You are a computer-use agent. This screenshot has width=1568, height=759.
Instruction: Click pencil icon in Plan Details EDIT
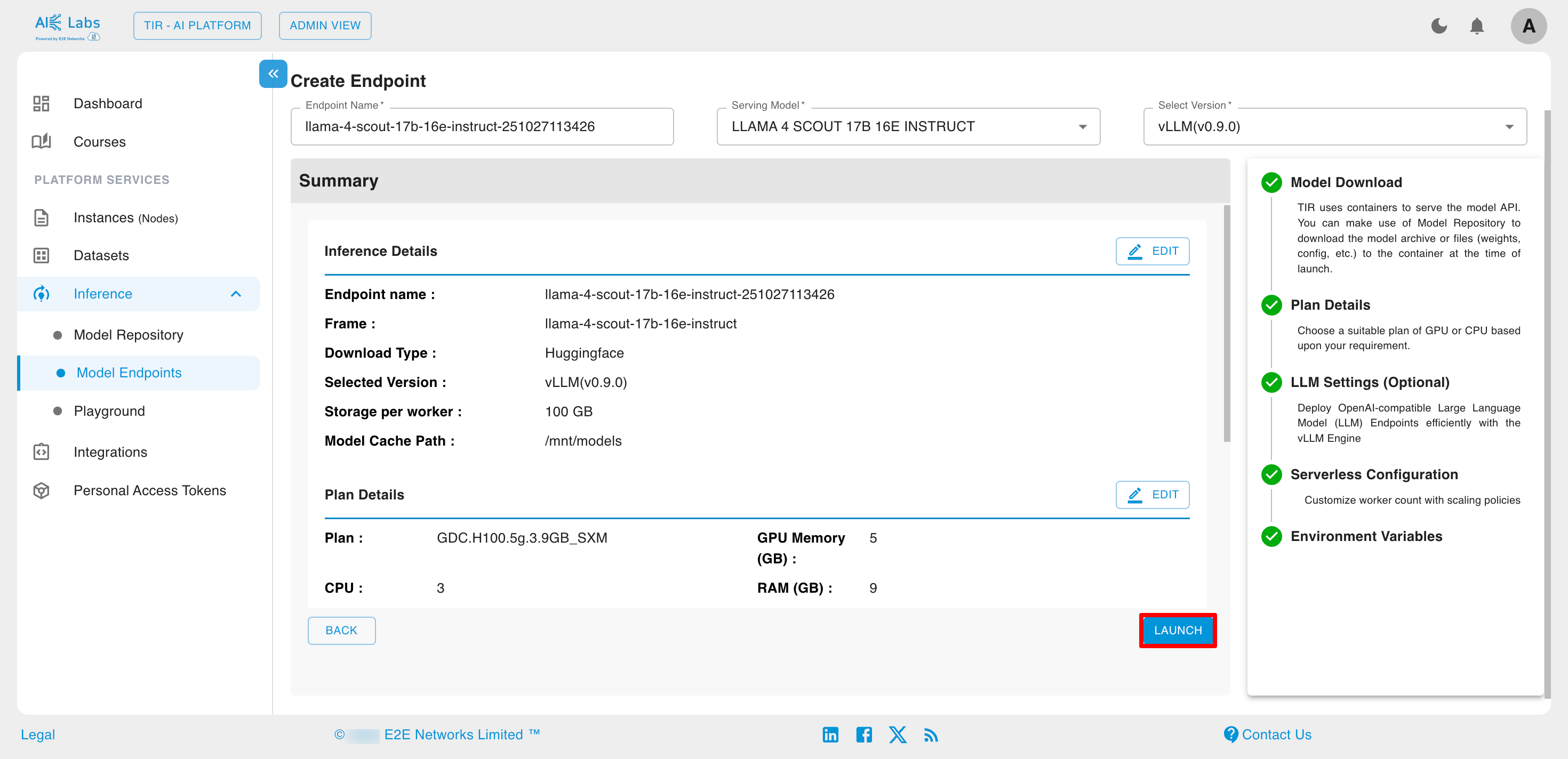point(1134,495)
